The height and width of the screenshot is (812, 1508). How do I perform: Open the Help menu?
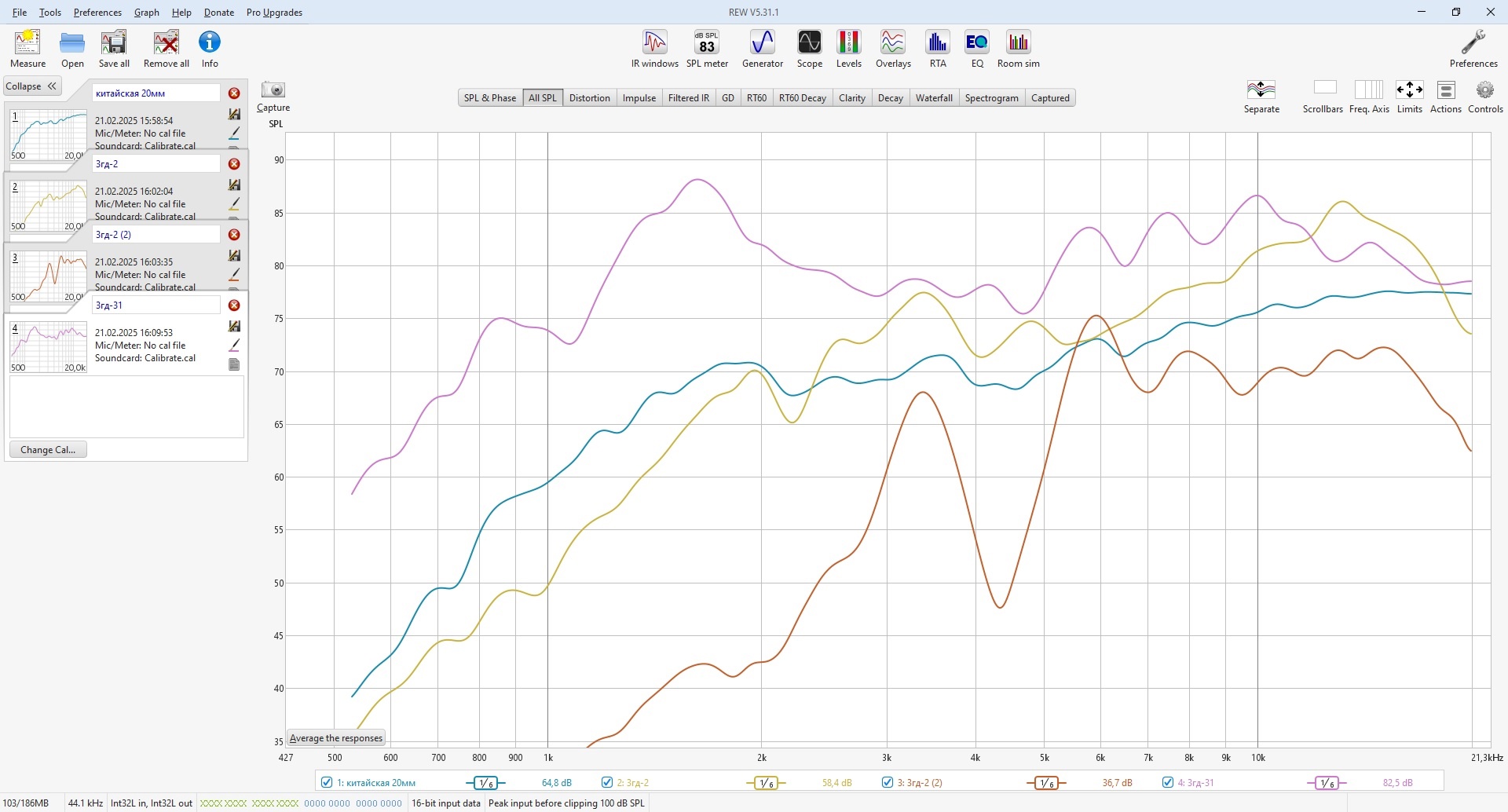pyautogui.click(x=181, y=13)
